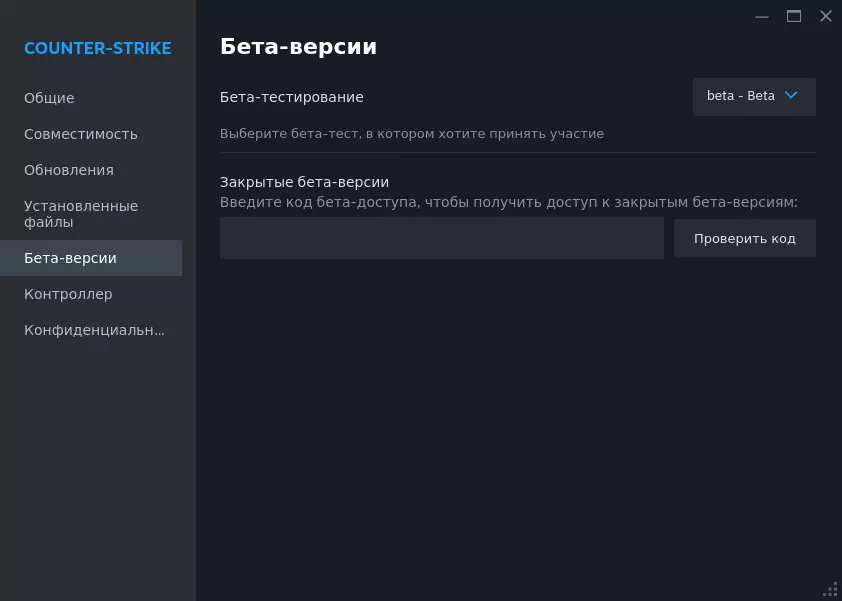Maximize the properties window
This screenshot has height=601, width=842.
(794, 16)
